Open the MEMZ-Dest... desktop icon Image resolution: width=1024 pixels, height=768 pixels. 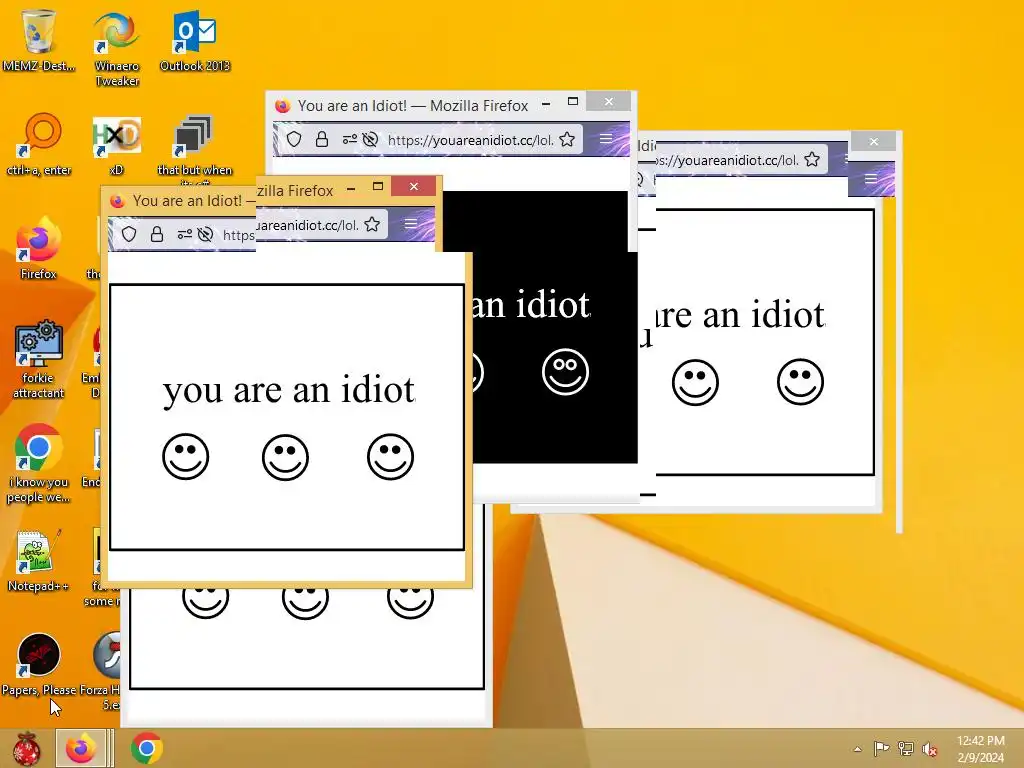tap(39, 40)
